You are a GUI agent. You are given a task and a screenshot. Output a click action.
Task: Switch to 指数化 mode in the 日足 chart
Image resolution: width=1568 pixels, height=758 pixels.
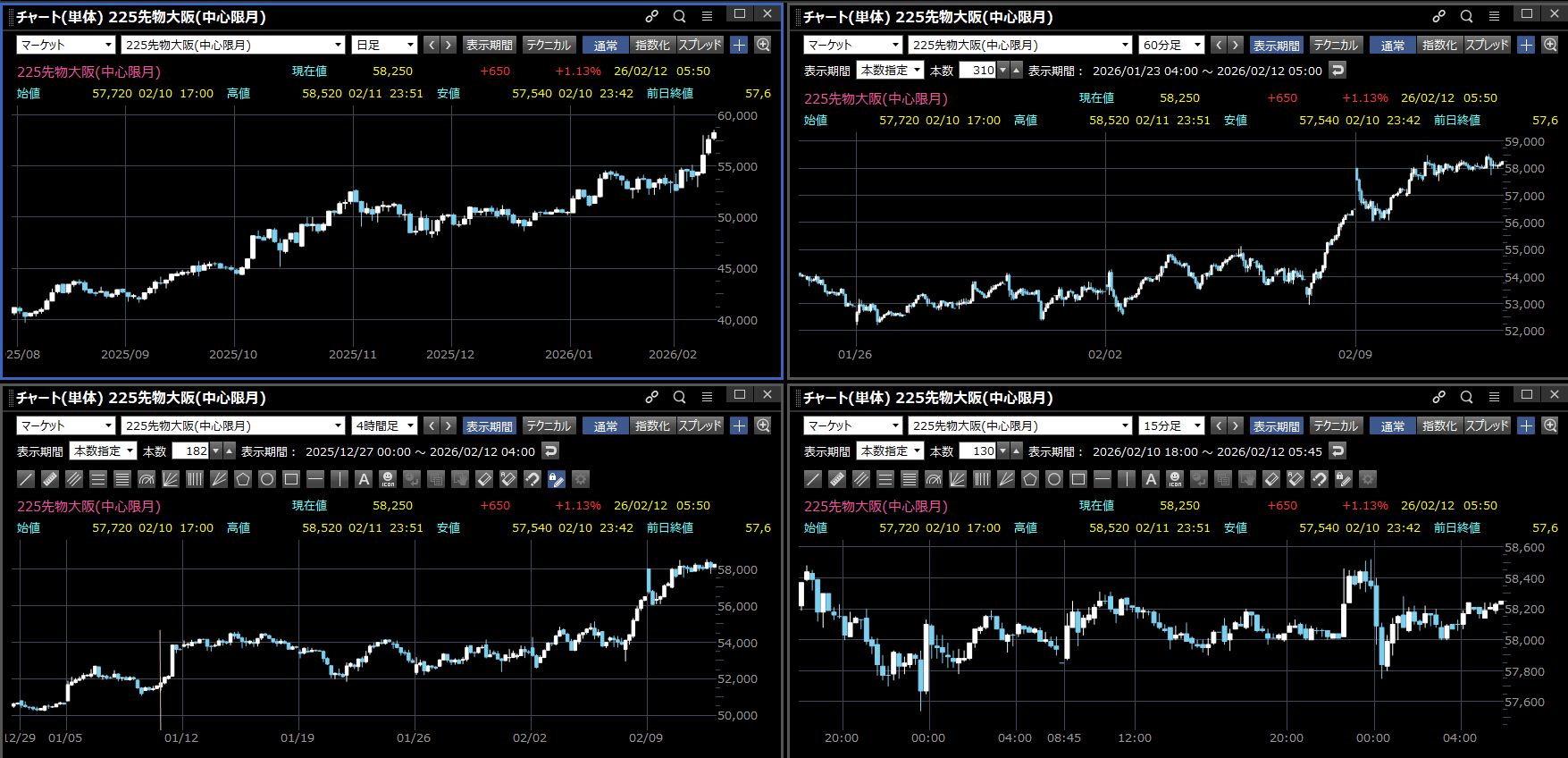(652, 45)
